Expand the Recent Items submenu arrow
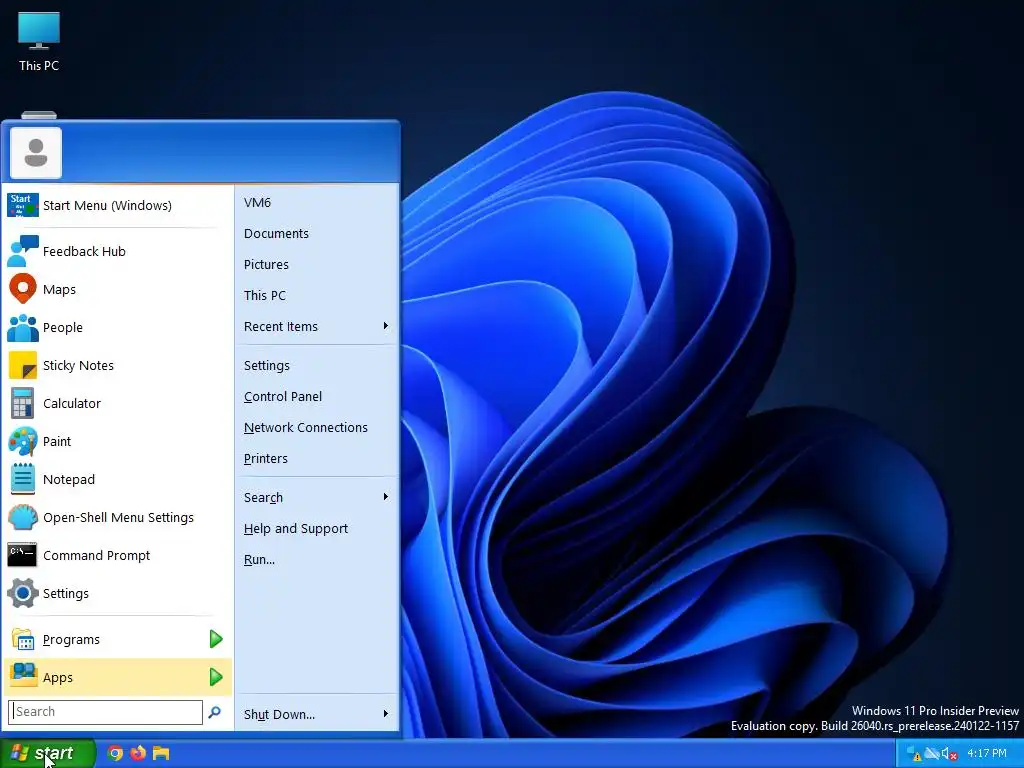1024x768 pixels. (x=385, y=326)
